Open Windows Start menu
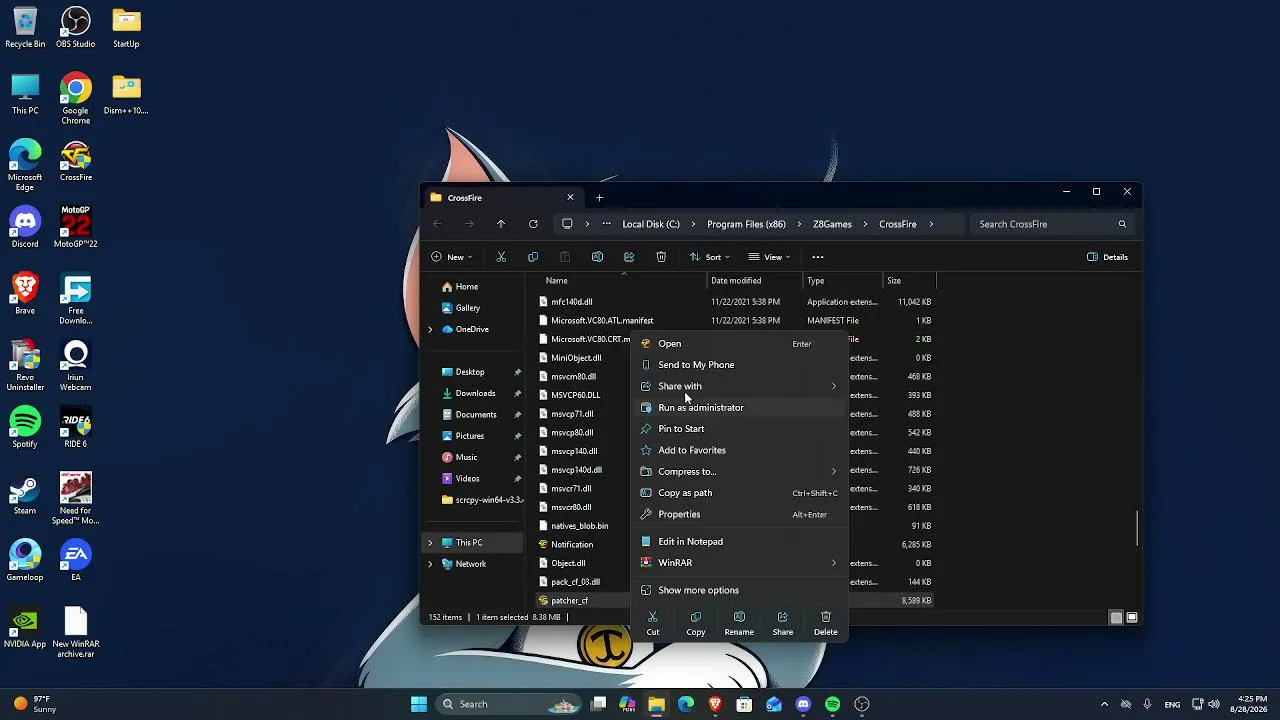 click(x=419, y=704)
